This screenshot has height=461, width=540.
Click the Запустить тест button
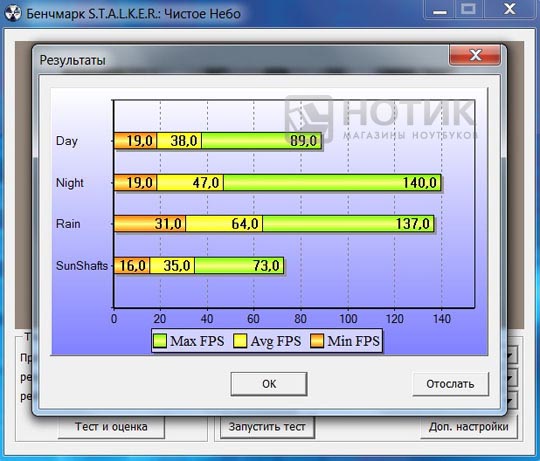coord(267,427)
